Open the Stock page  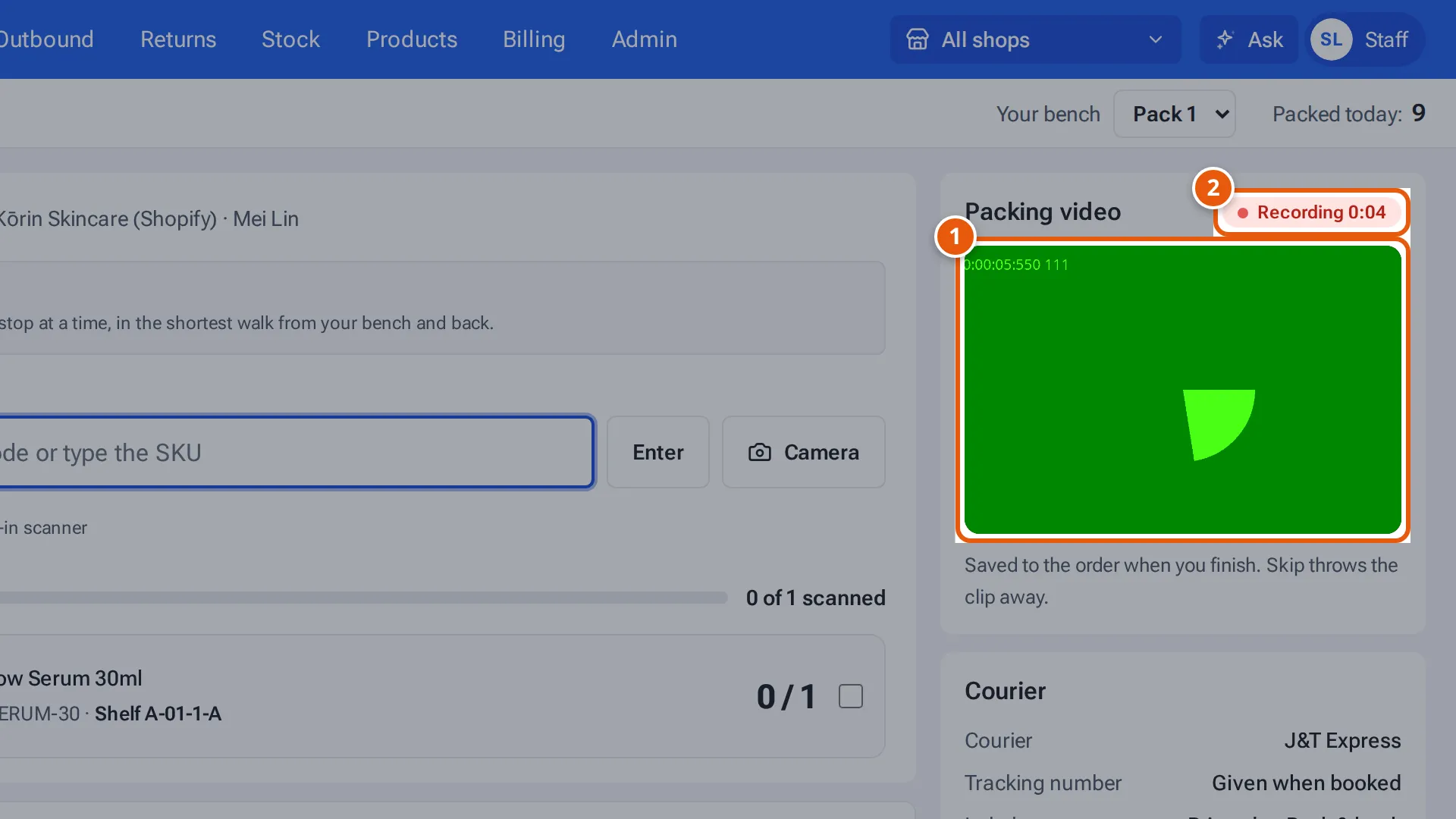pos(290,39)
